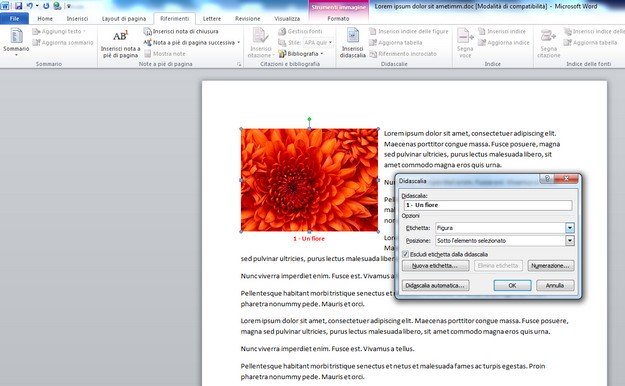The width and height of the screenshot is (625, 386).
Task: Click the disabled Elimina etichetta button
Action: [x=498, y=266]
